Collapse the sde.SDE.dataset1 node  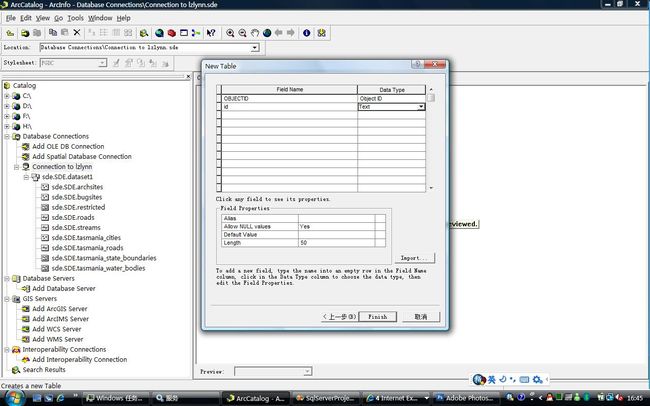click(26, 177)
